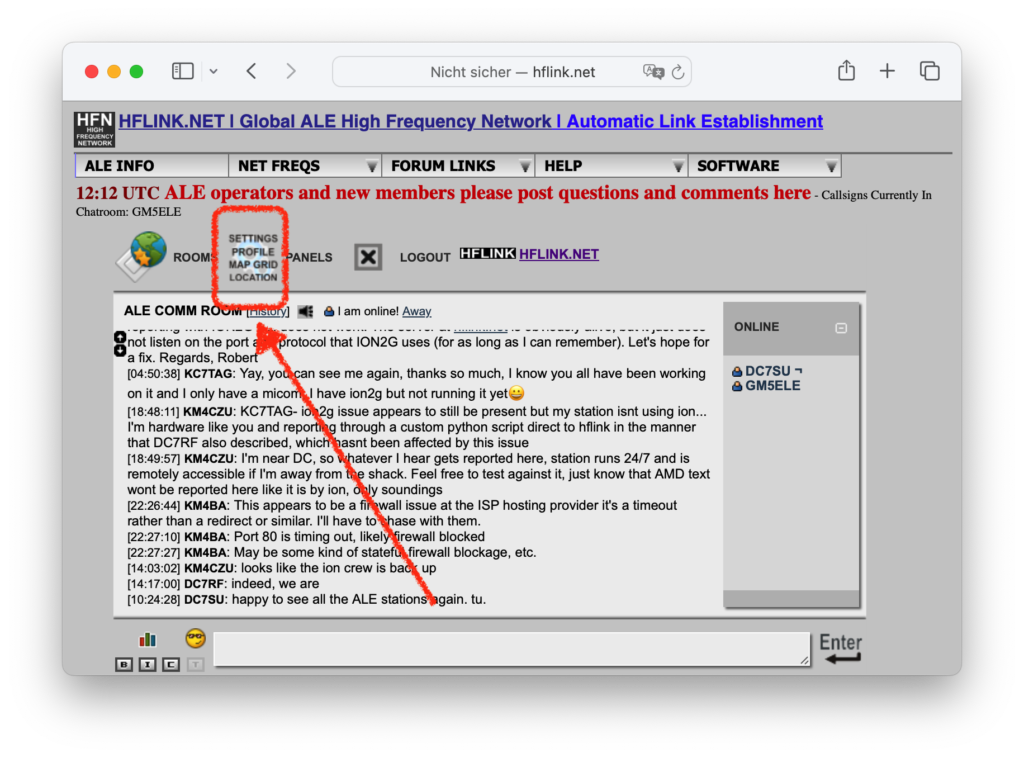Open the Safari share icon
The height and width of the screenshot is (758, 1024).
tap(846, 71)
